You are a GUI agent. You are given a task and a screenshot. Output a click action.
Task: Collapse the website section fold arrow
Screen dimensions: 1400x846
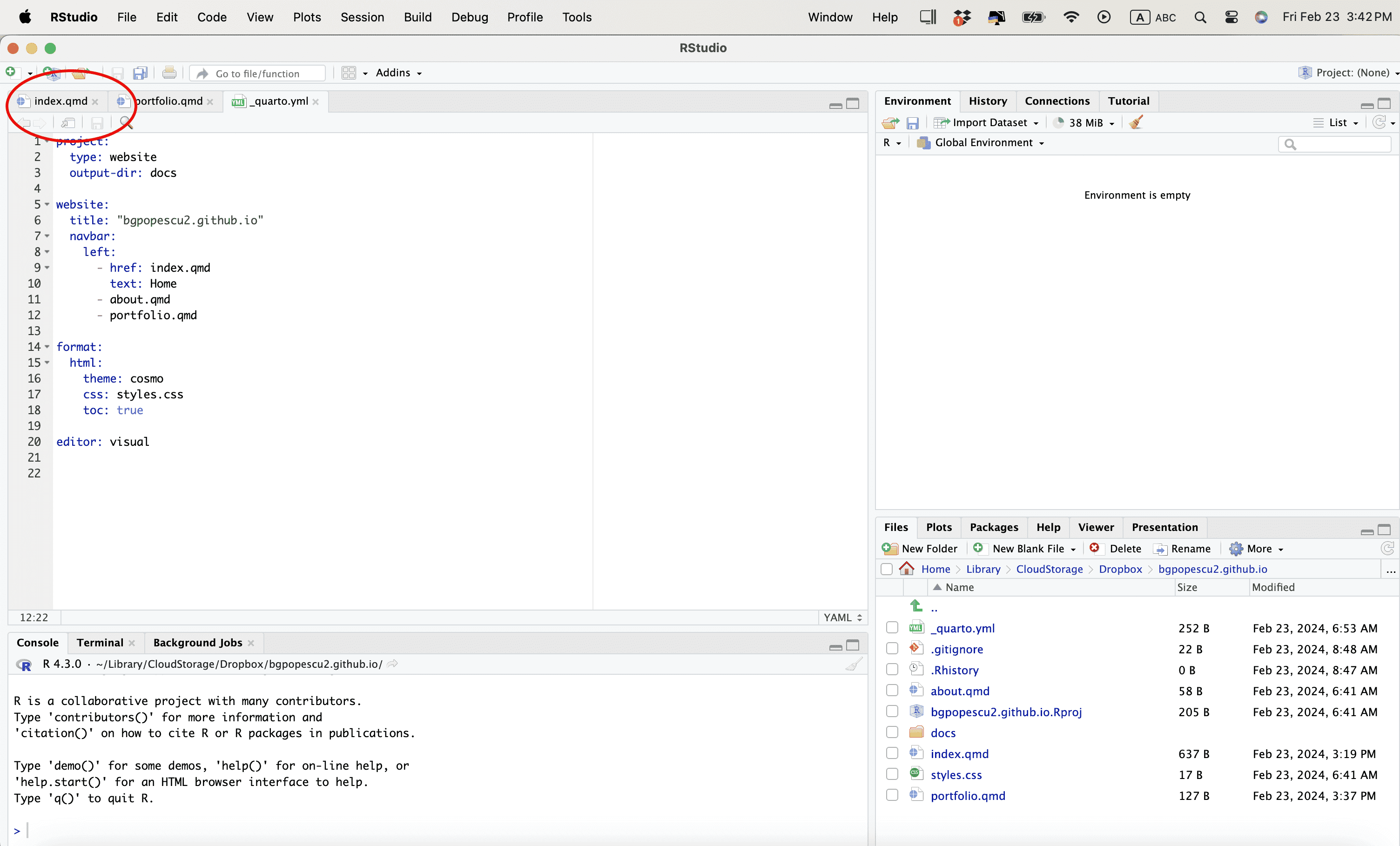pyautogui.click(x=47, y=204)
